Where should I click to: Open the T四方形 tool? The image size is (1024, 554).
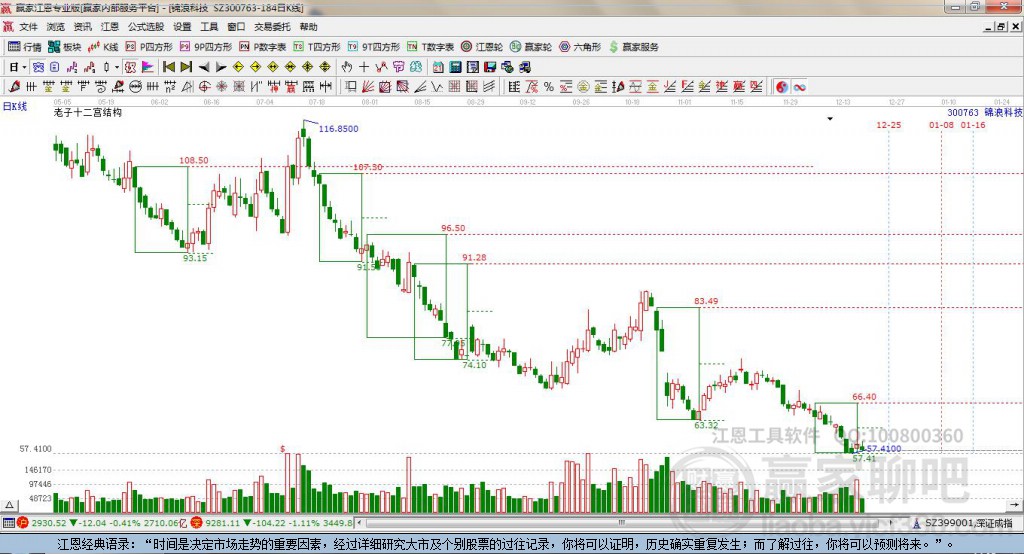pos(317,47)
